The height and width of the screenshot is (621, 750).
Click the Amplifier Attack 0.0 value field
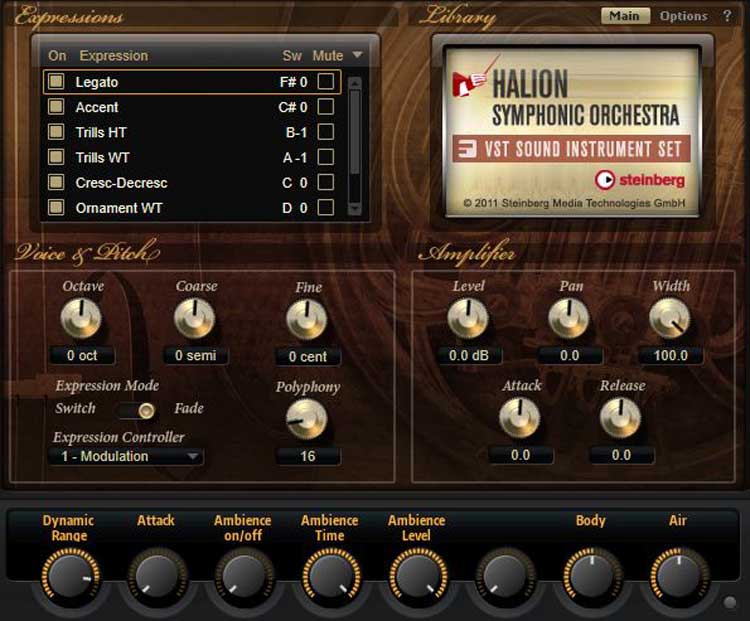(x=520, y=455)
